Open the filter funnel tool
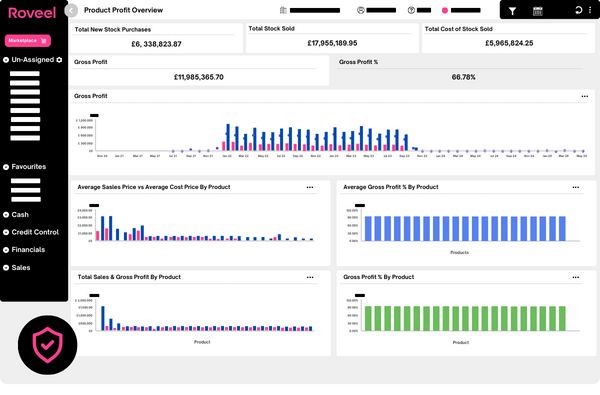 click(x=512, y=11)
